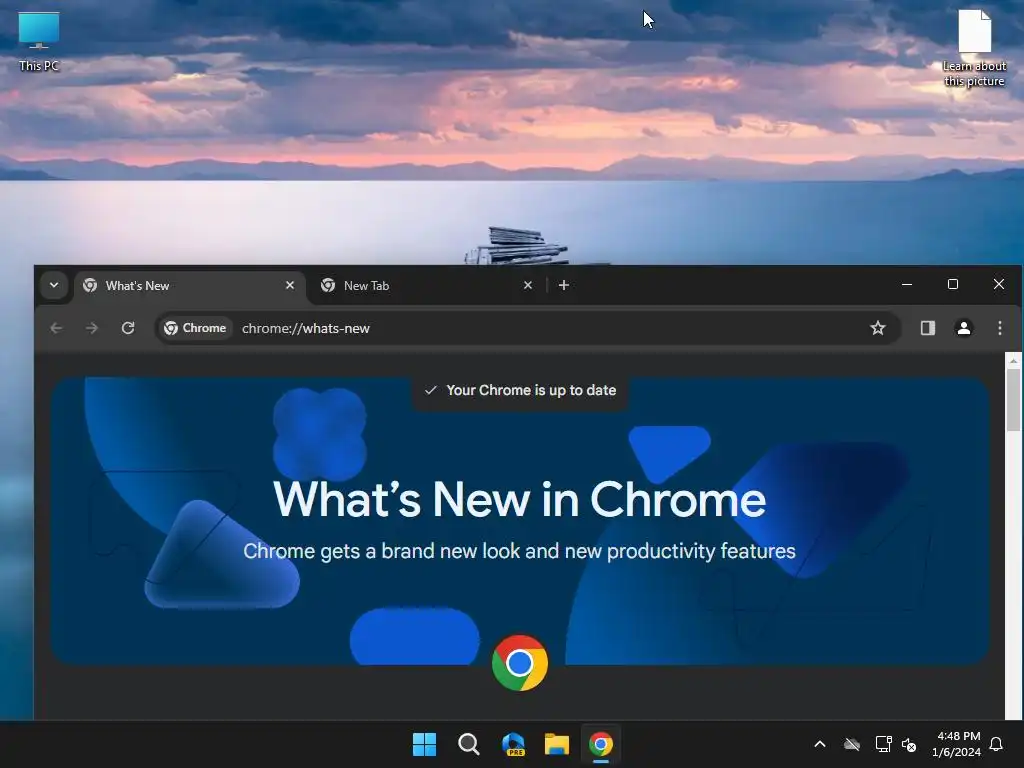Open network settings from tray icon

pyautogui.click(x=883, y=744)
